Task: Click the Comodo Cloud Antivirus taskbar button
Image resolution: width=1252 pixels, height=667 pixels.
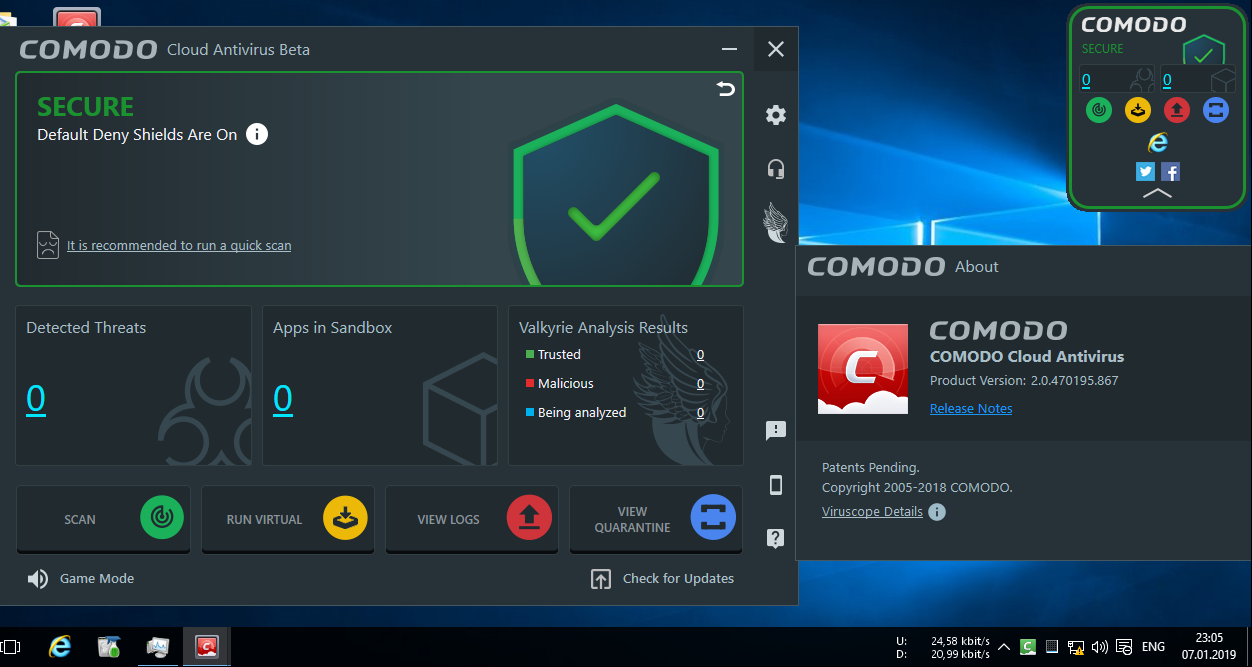Action: (x=207, y=647)
